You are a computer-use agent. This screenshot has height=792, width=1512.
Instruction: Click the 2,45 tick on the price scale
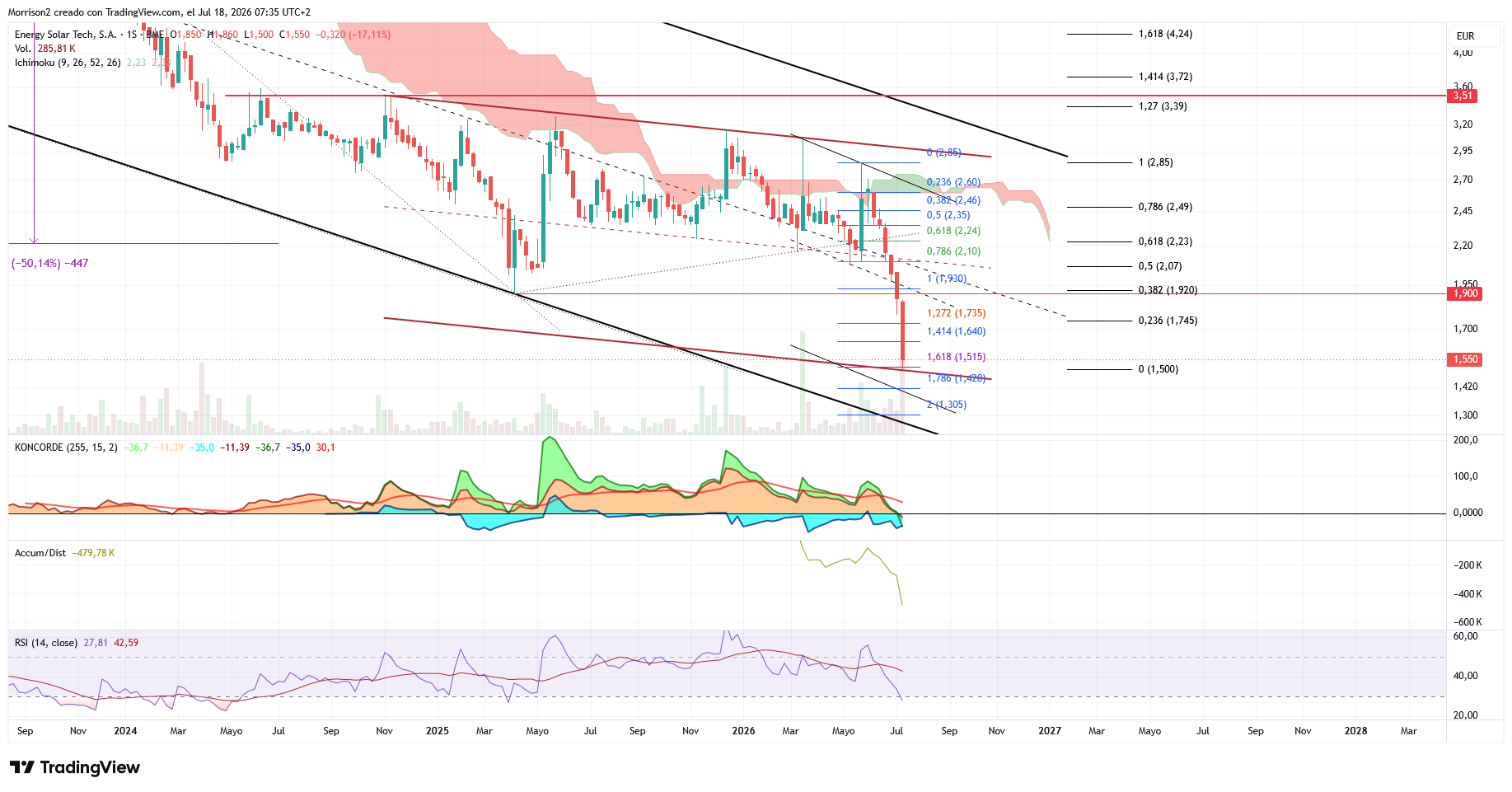coord(1463,211)
